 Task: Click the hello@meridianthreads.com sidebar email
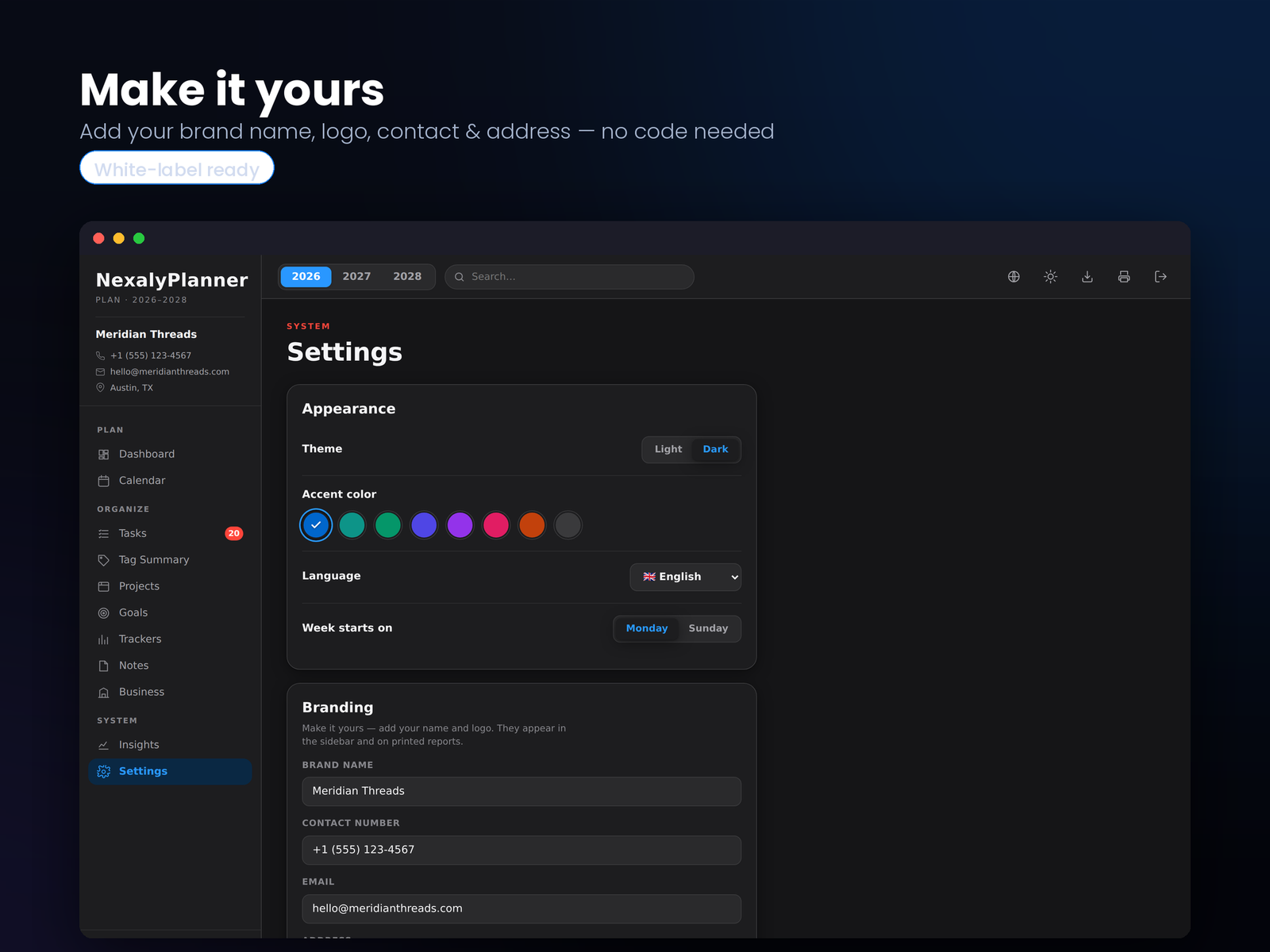pos(169,372)
